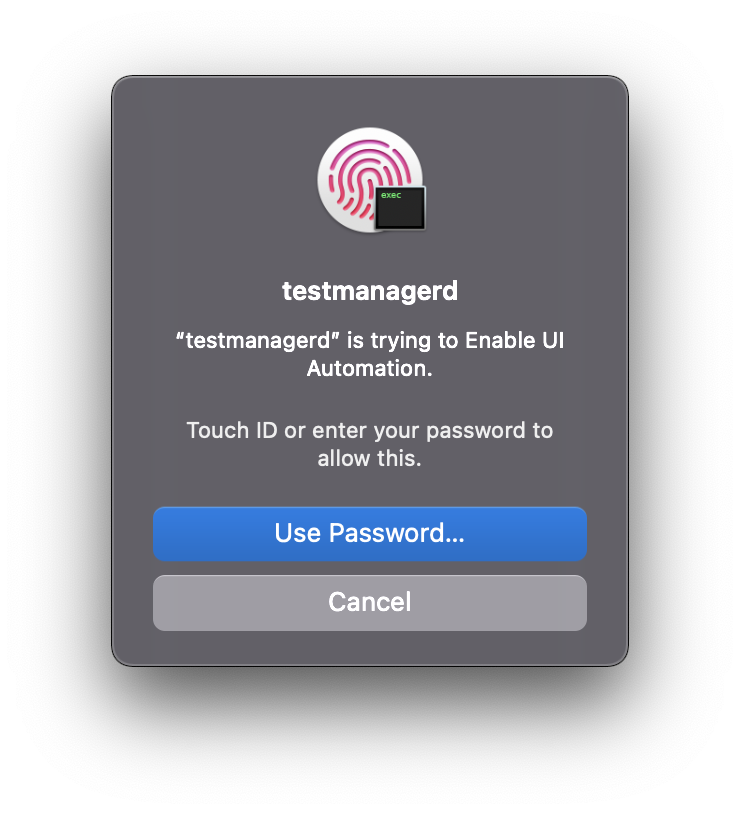This screenshot has width=740, height=814.
Task: Click the gray button labeled Cancel
Action: [370, 603]
